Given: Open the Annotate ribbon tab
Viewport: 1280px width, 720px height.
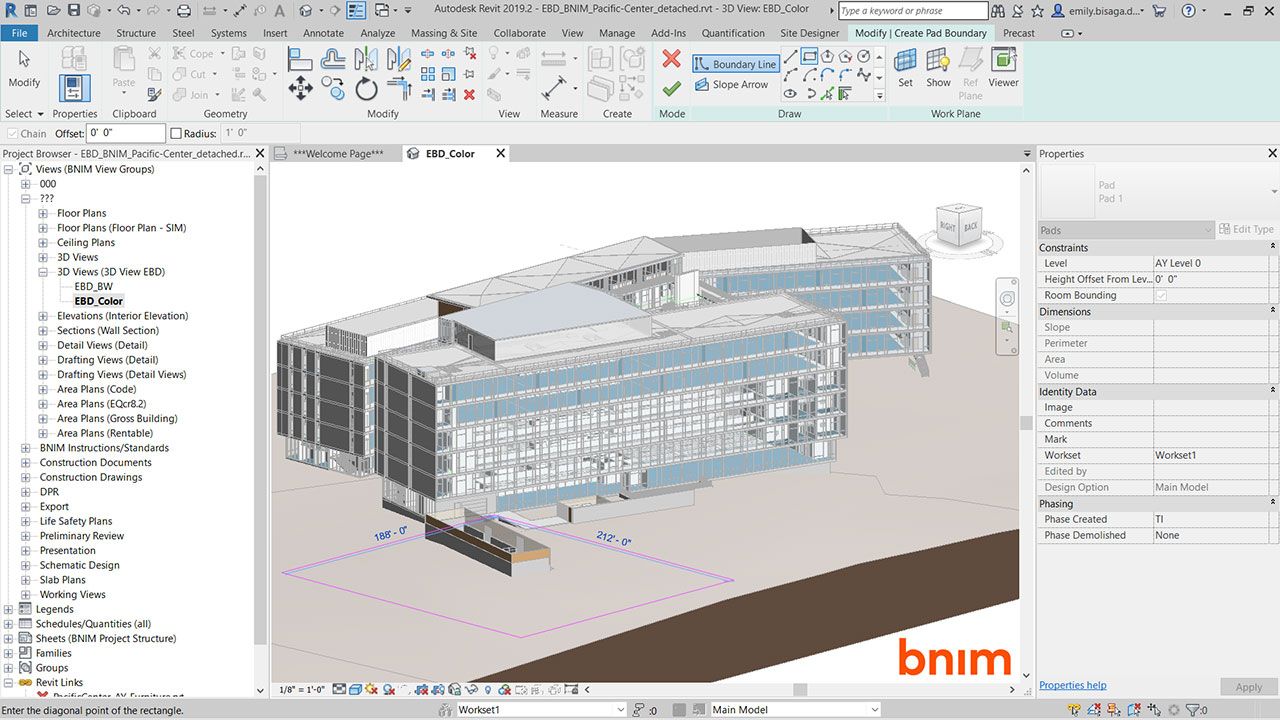Looking at the screenshot, I should click(323, 33).
